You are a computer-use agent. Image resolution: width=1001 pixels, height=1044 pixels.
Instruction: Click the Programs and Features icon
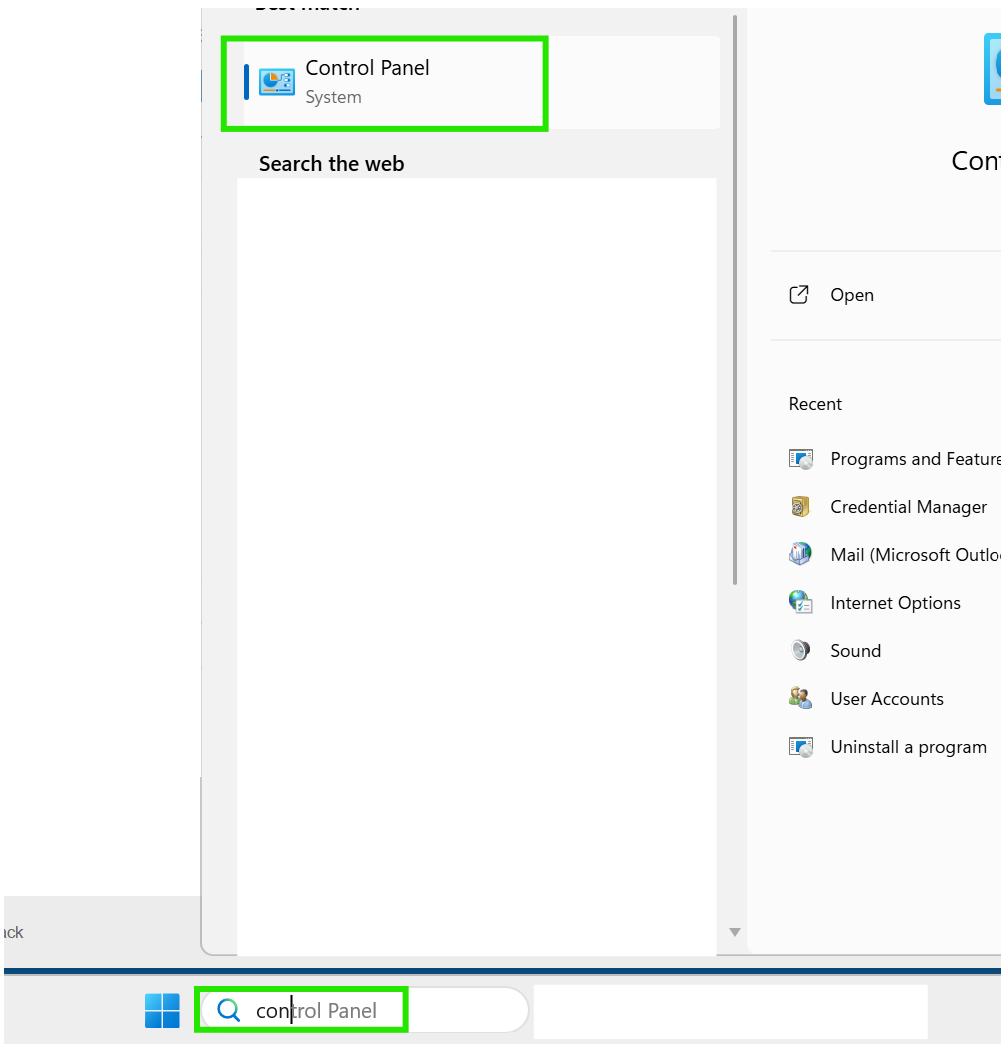801,459
